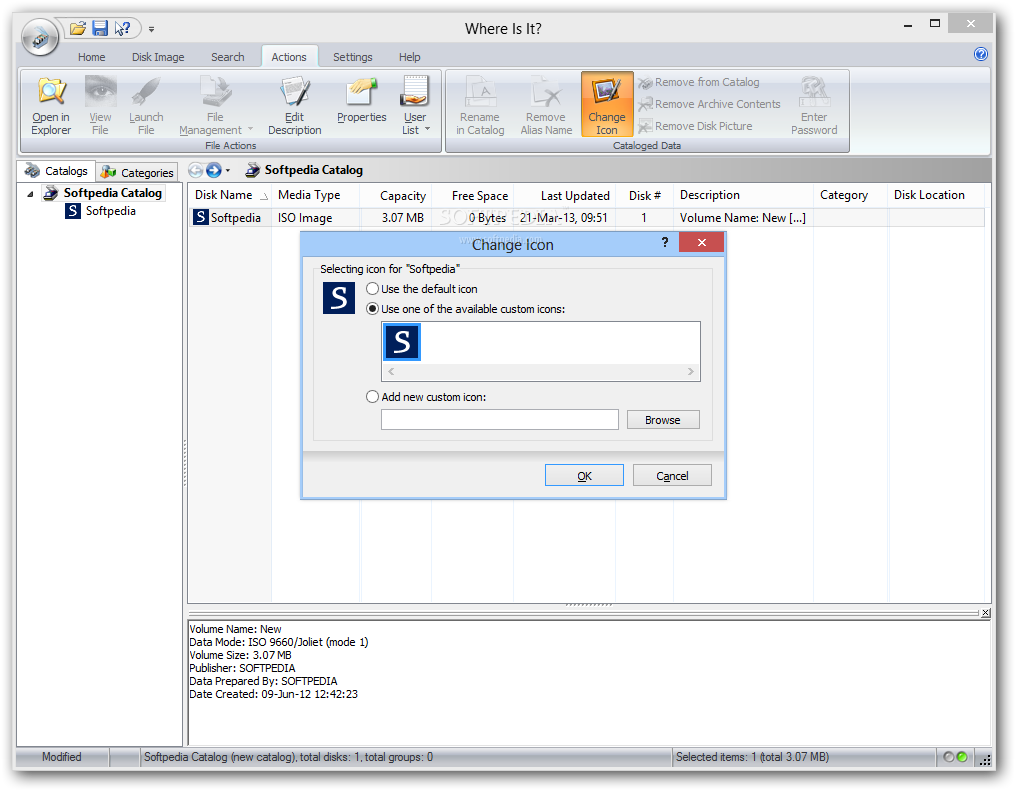Screen dimensions: 1016x791
Task: Click the dialog question mark help button
Action: tap(665, 242)
